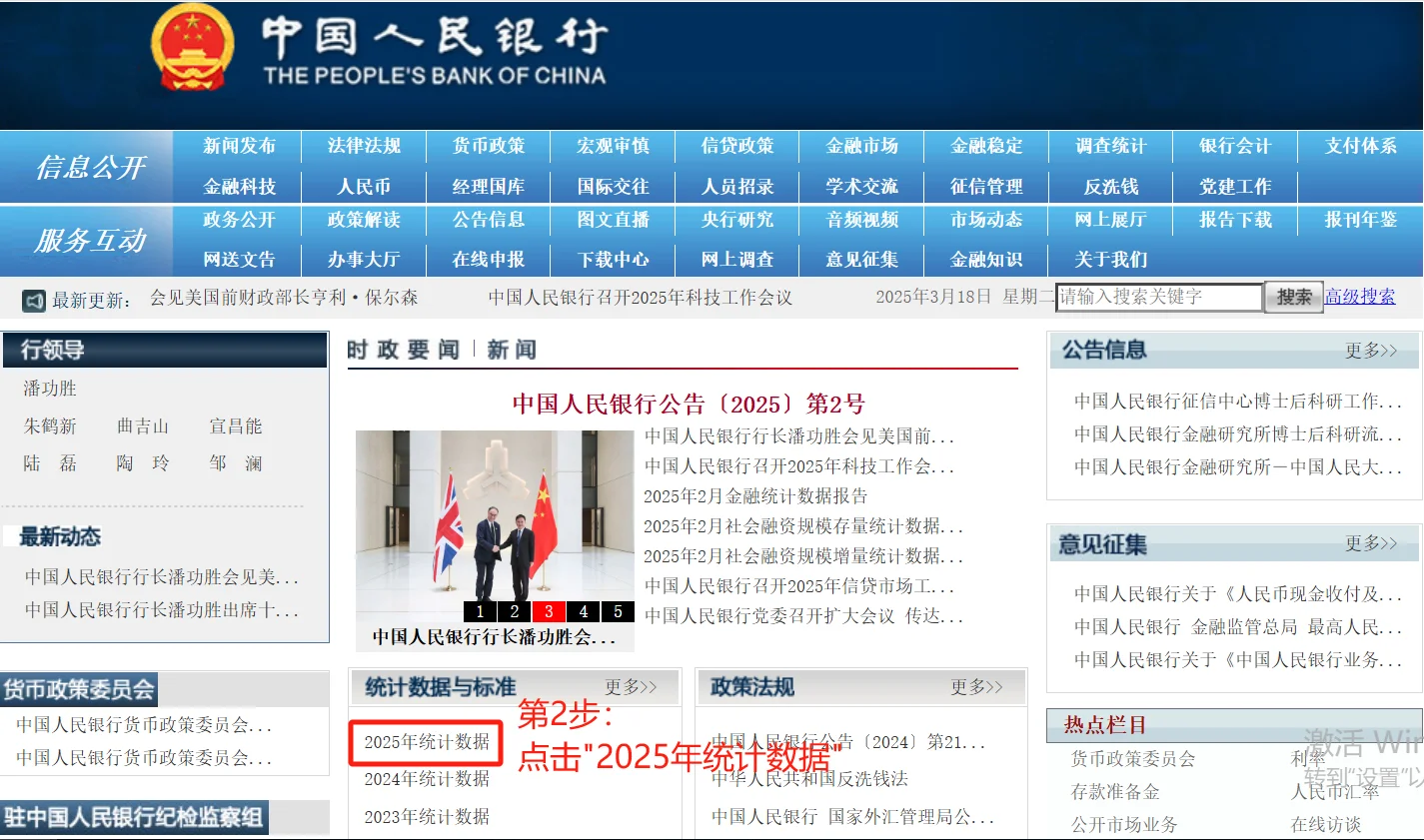
Task: Open 2025年统计数据 link
Action: [x=427, y=742]
